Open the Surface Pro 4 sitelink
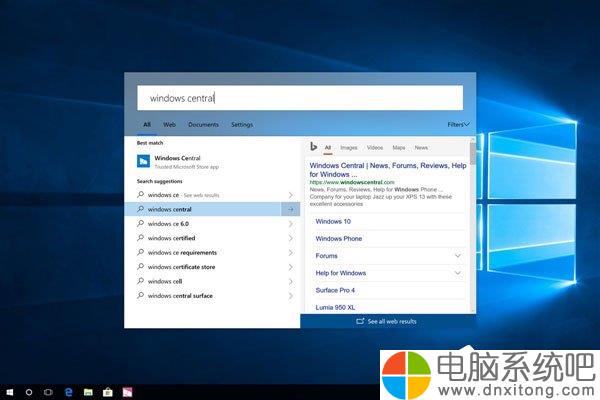The width and height of the screenshot is (600, 400). pyautogui.click(x=335, y=290)
